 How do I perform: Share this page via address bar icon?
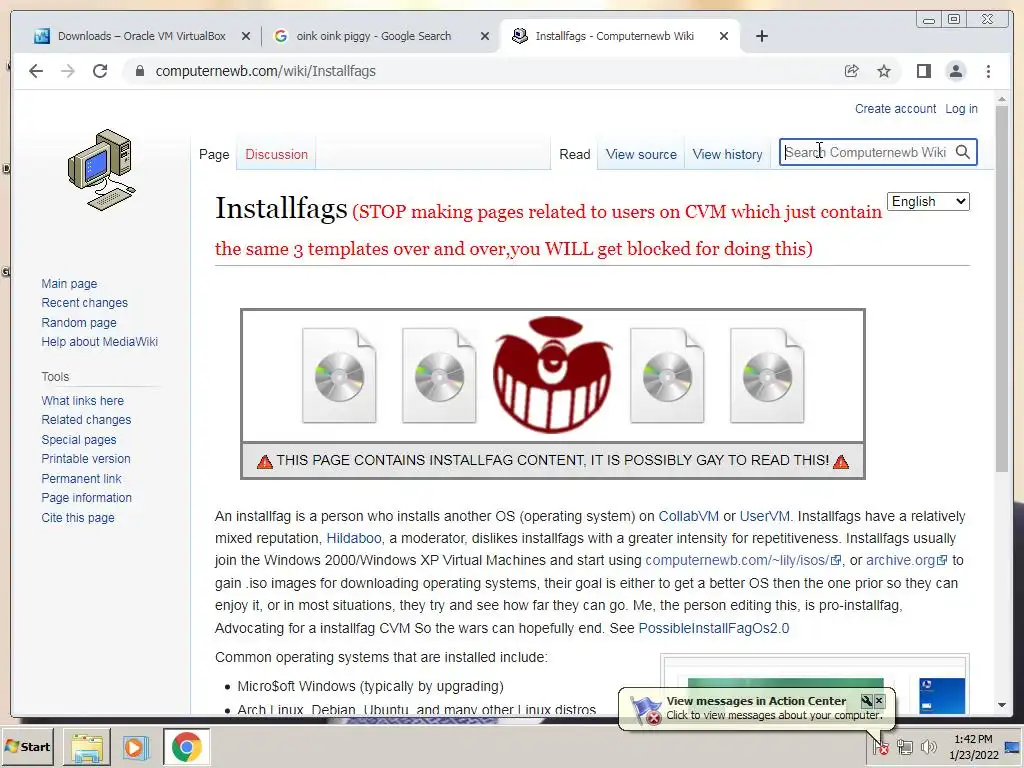852,71
